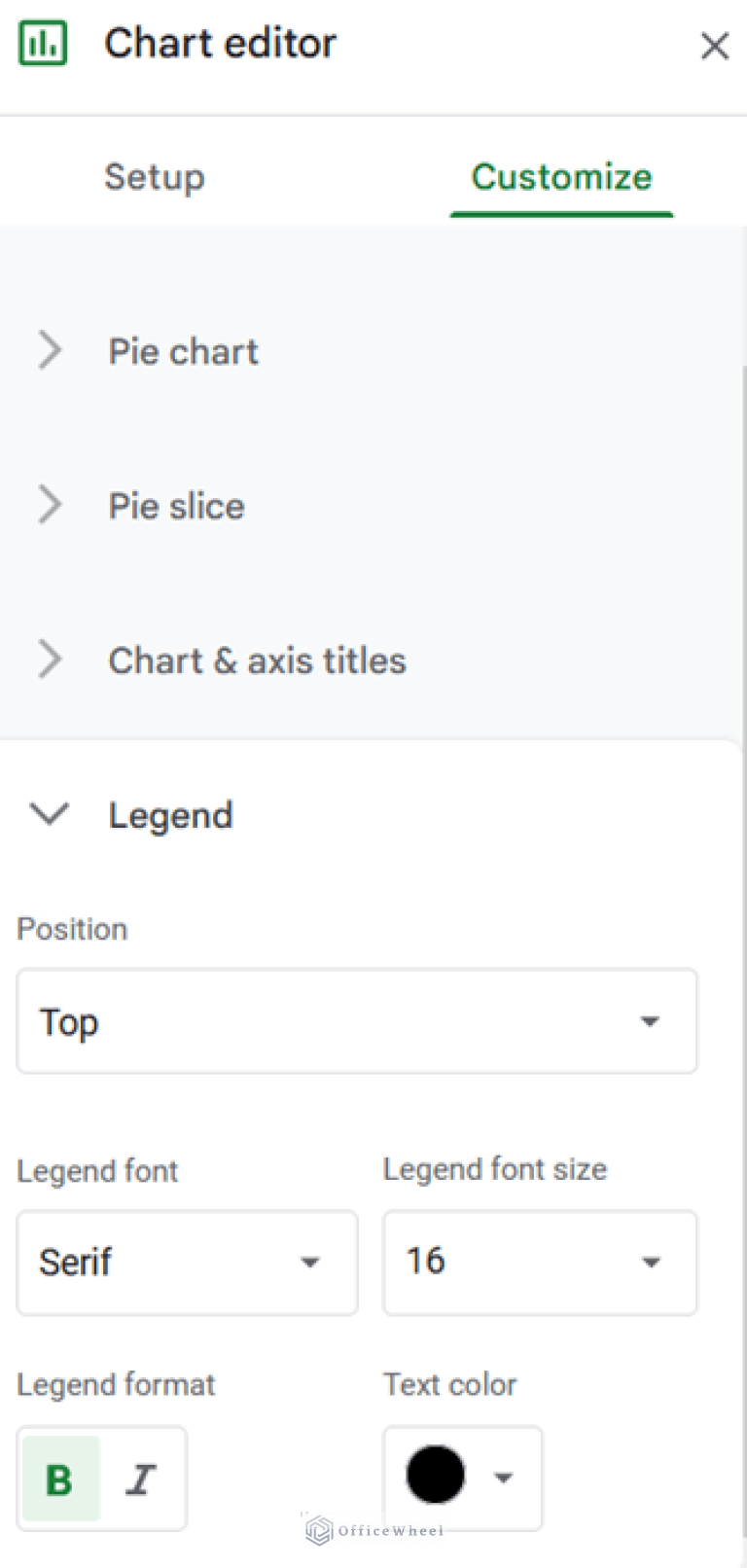Click the Legend collapse chevron

[50, 815]
